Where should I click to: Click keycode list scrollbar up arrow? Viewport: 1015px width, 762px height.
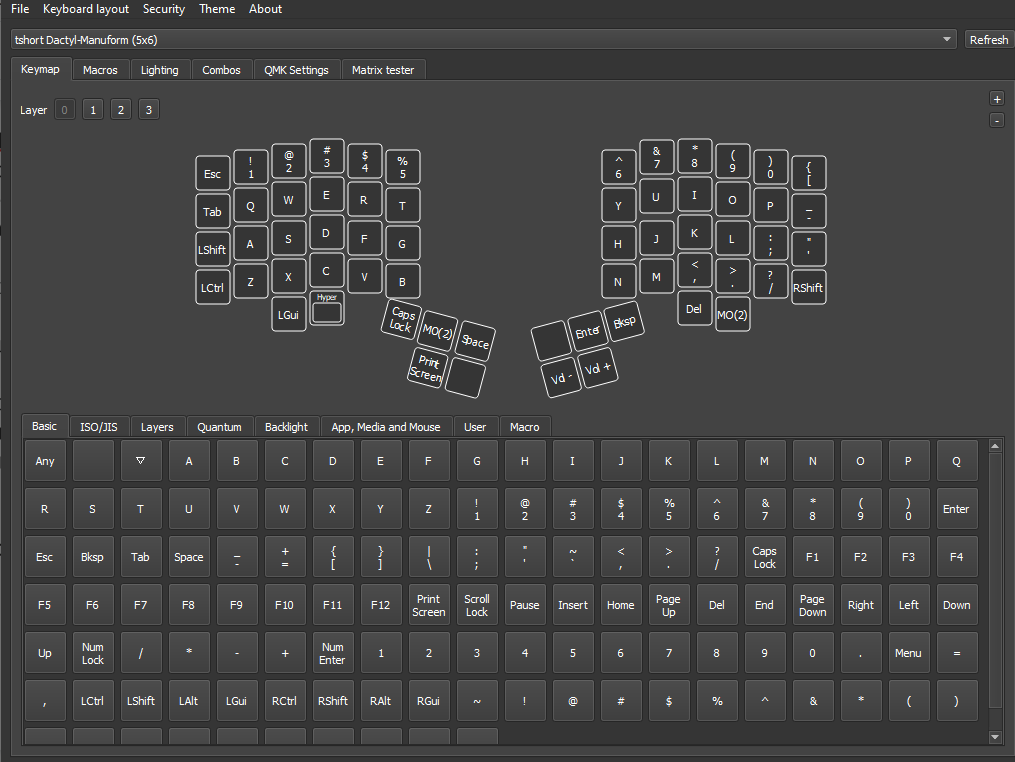[995, 445]
